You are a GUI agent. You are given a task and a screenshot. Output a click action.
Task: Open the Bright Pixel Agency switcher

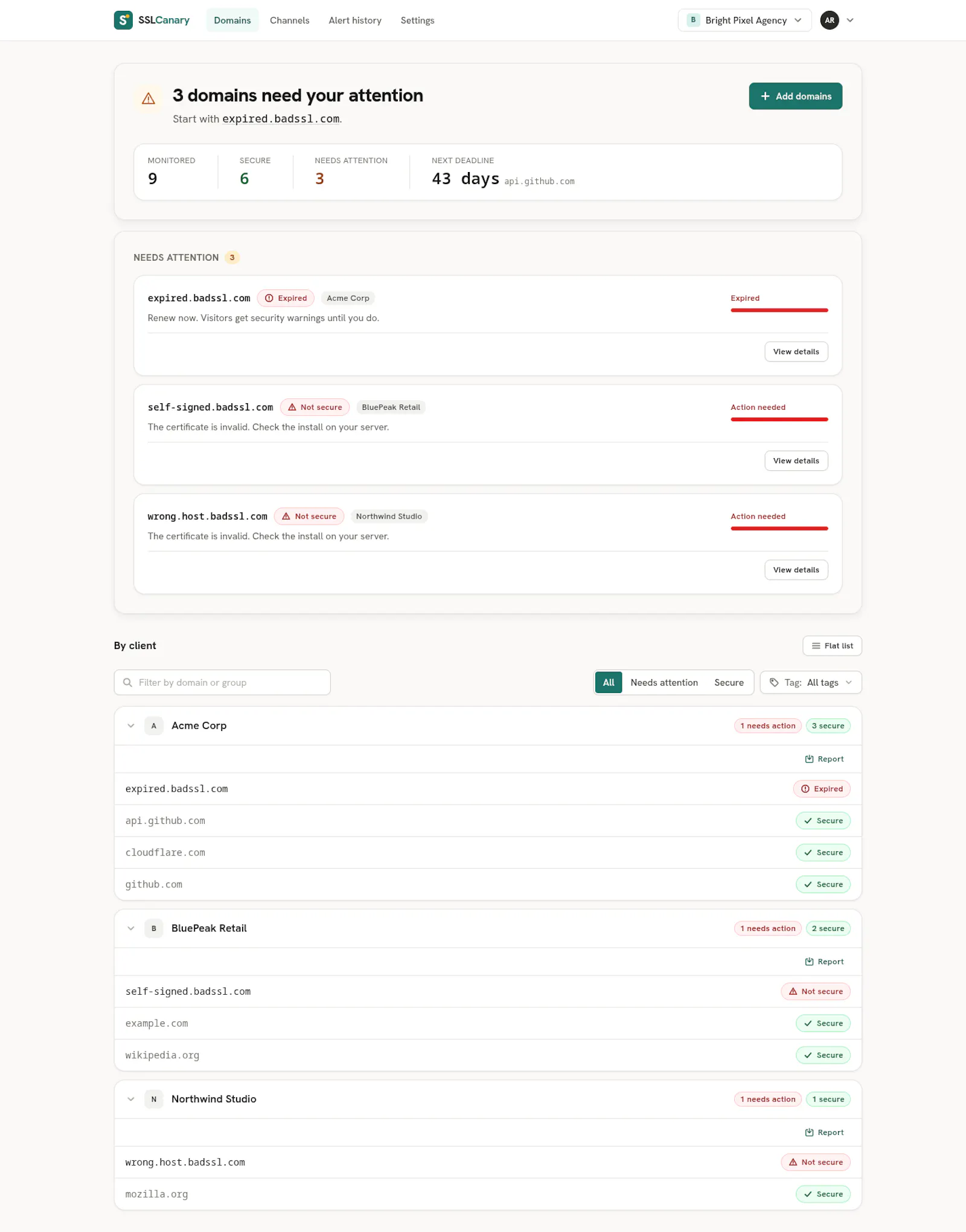tap(745, 20)
